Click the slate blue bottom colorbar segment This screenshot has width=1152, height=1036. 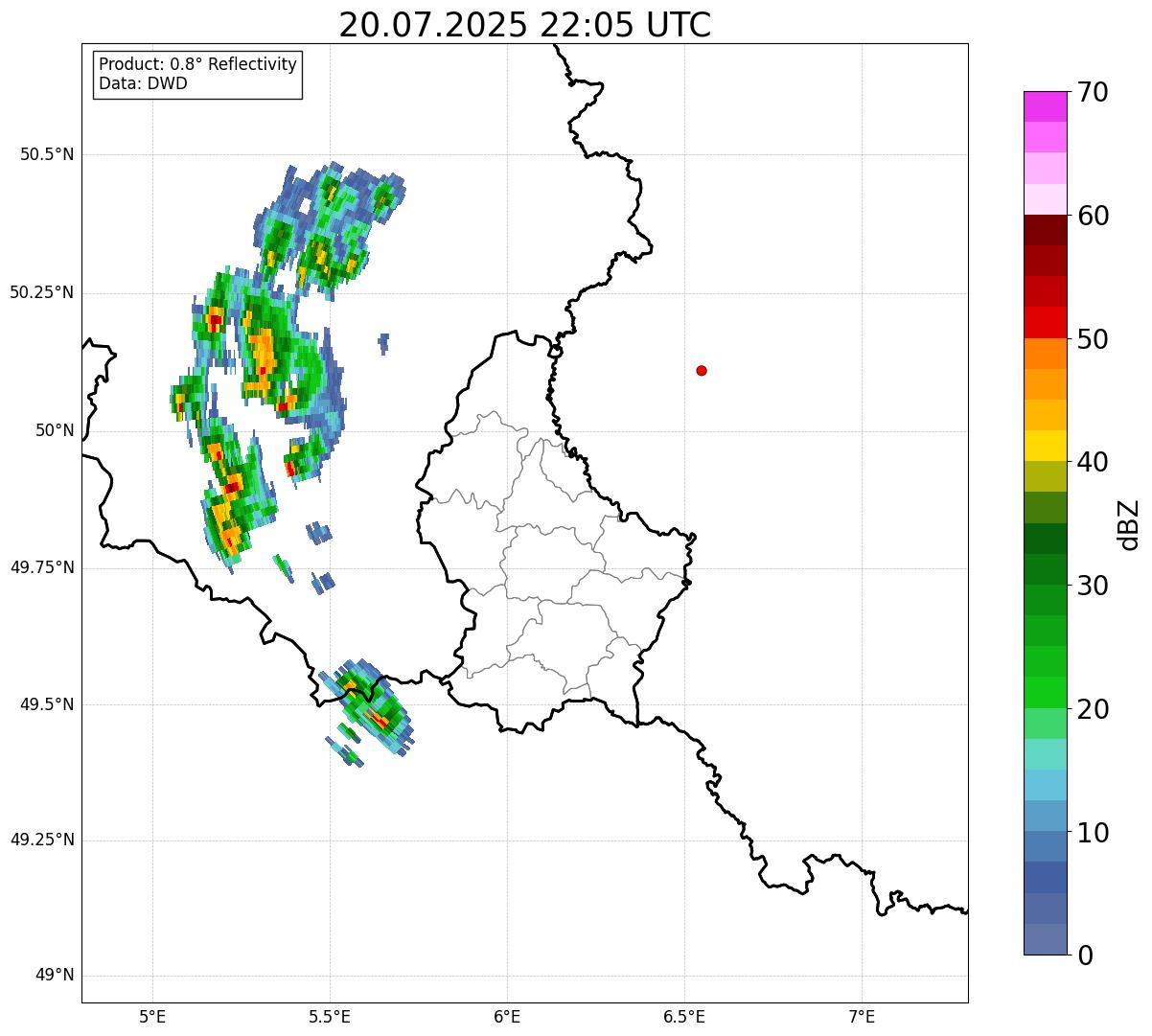point(1046,939)
